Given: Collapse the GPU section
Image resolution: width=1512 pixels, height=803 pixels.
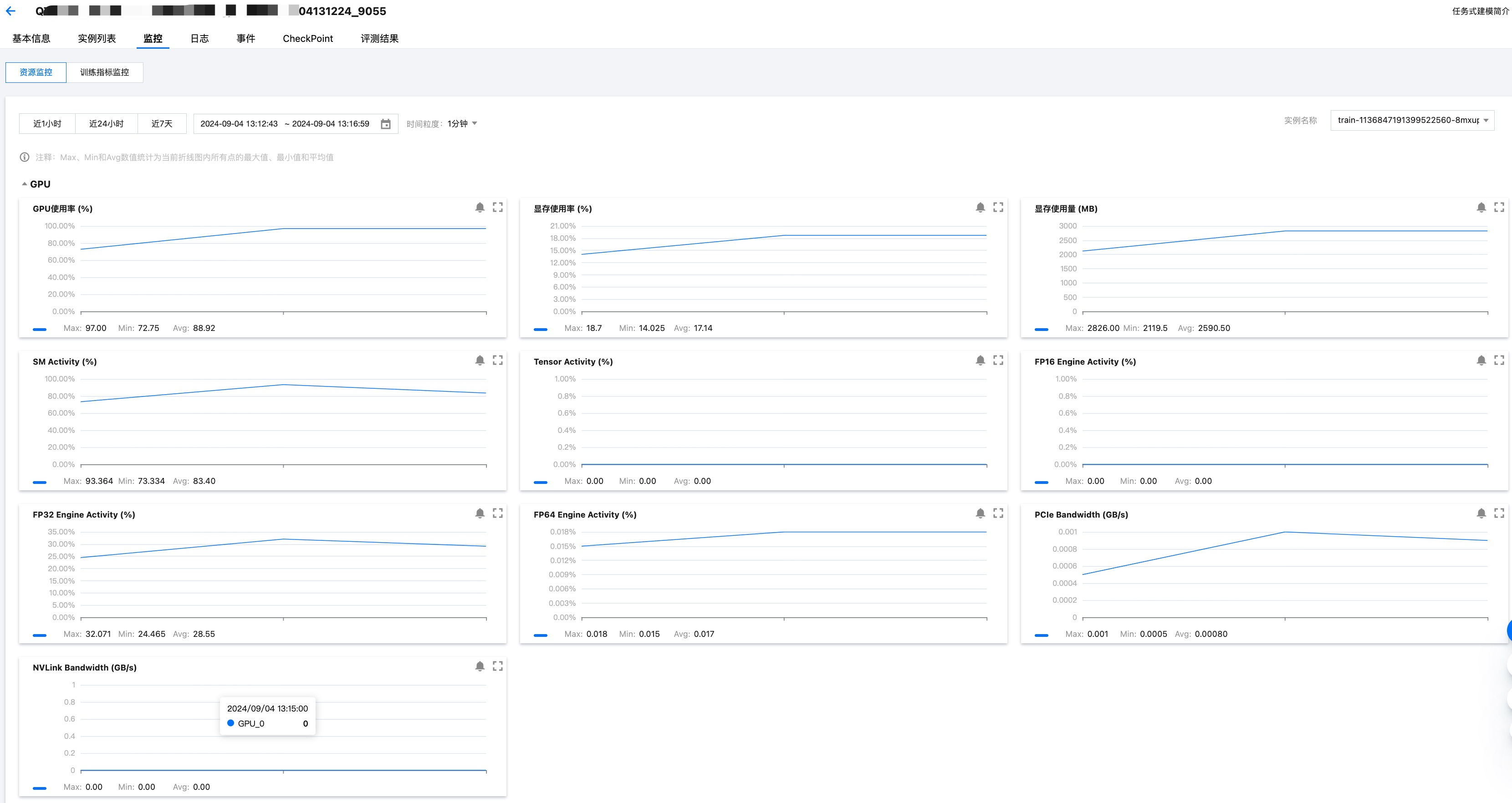Looking at the screenshot, I should click(x=25, y=184).
